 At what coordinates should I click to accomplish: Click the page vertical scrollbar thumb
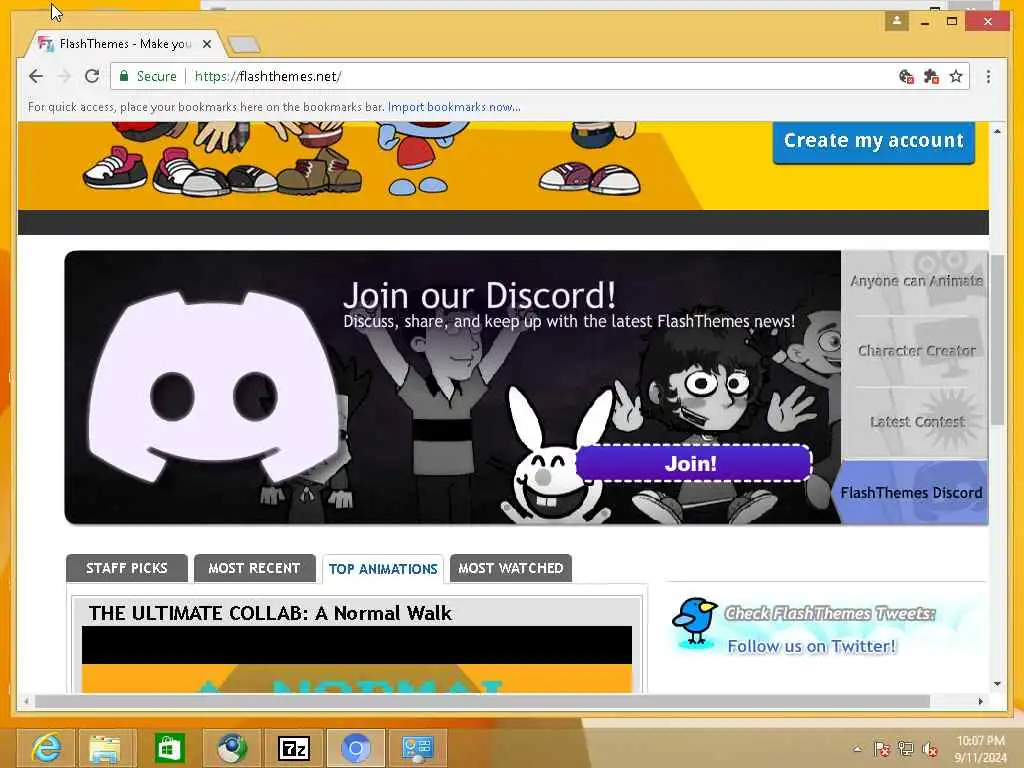[x=997, y=340]
